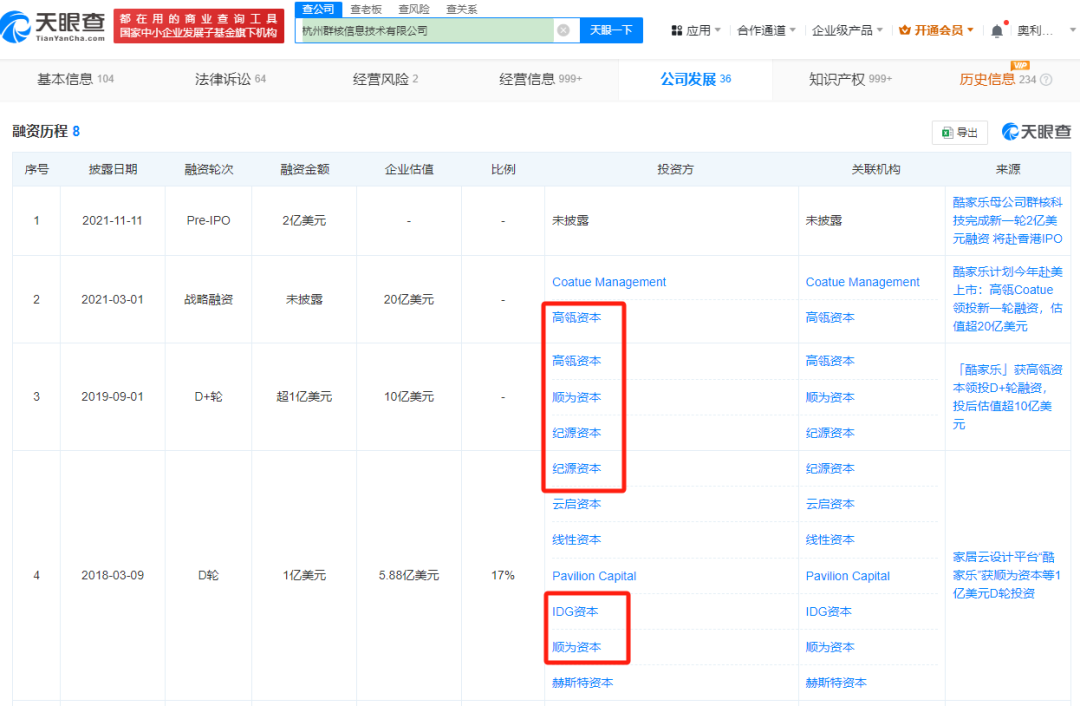Open the 知识产权 tab
Image resolution: width=1080 pixels, height=706 pixels.
pyautogui.click(x=850, y=79)
